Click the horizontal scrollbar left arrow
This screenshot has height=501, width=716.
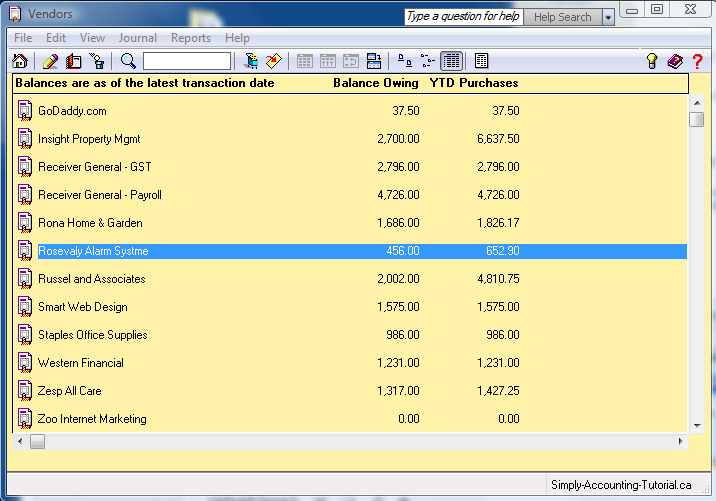(20, 441)
